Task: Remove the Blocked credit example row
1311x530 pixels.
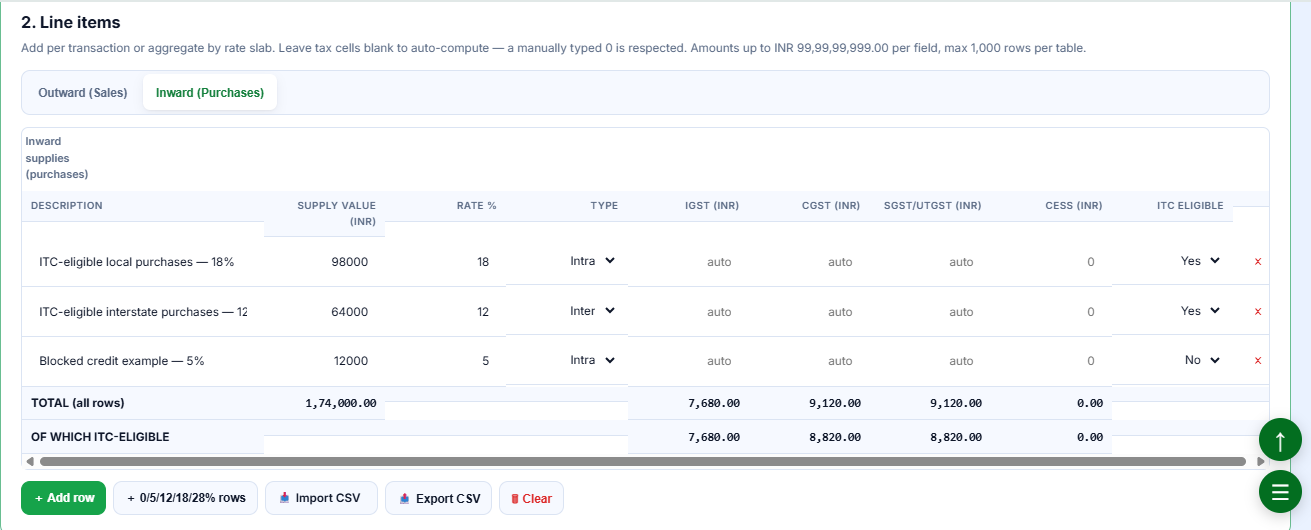Action: pos(1258,361)
